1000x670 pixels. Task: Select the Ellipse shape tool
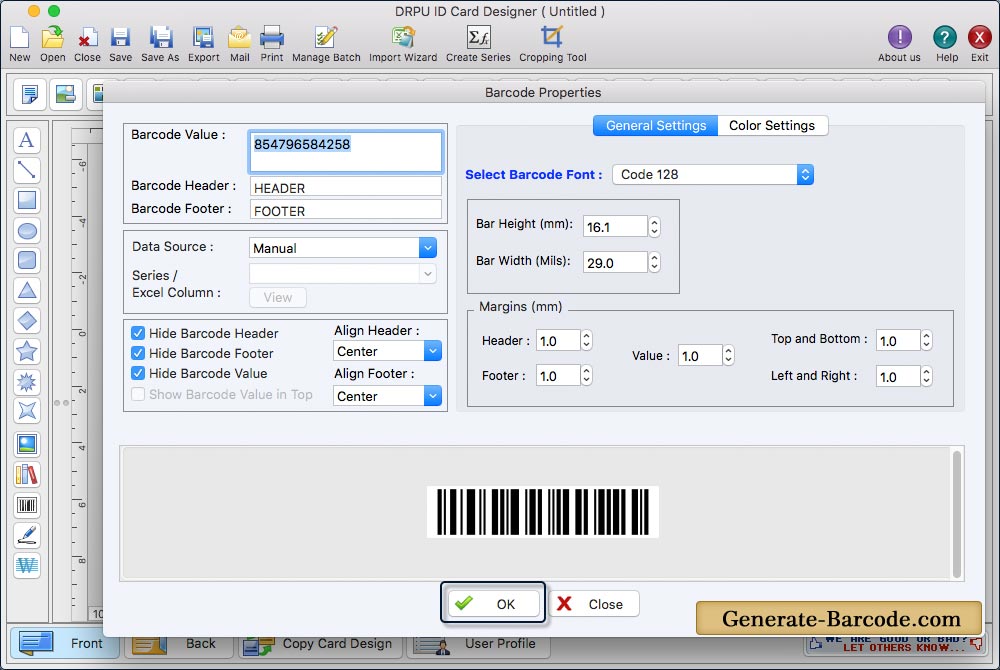(27, 230)
